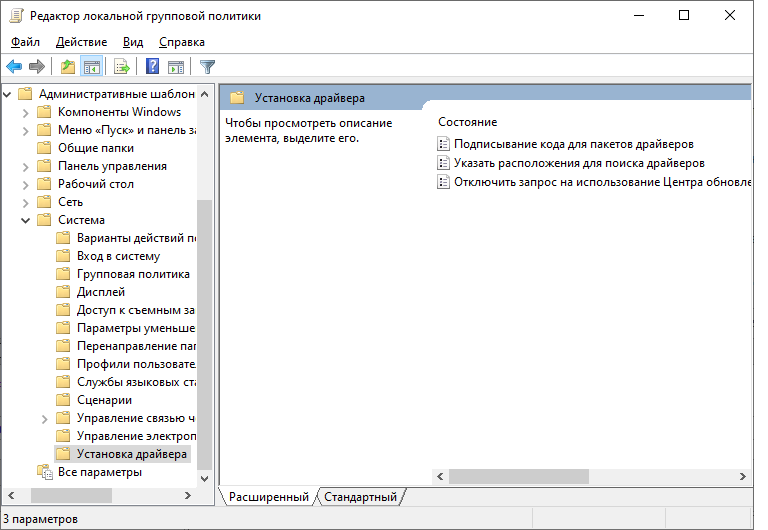768x530 pixels.
Task: Expand the Управление связью node
Action: click(x=45, y=419)
